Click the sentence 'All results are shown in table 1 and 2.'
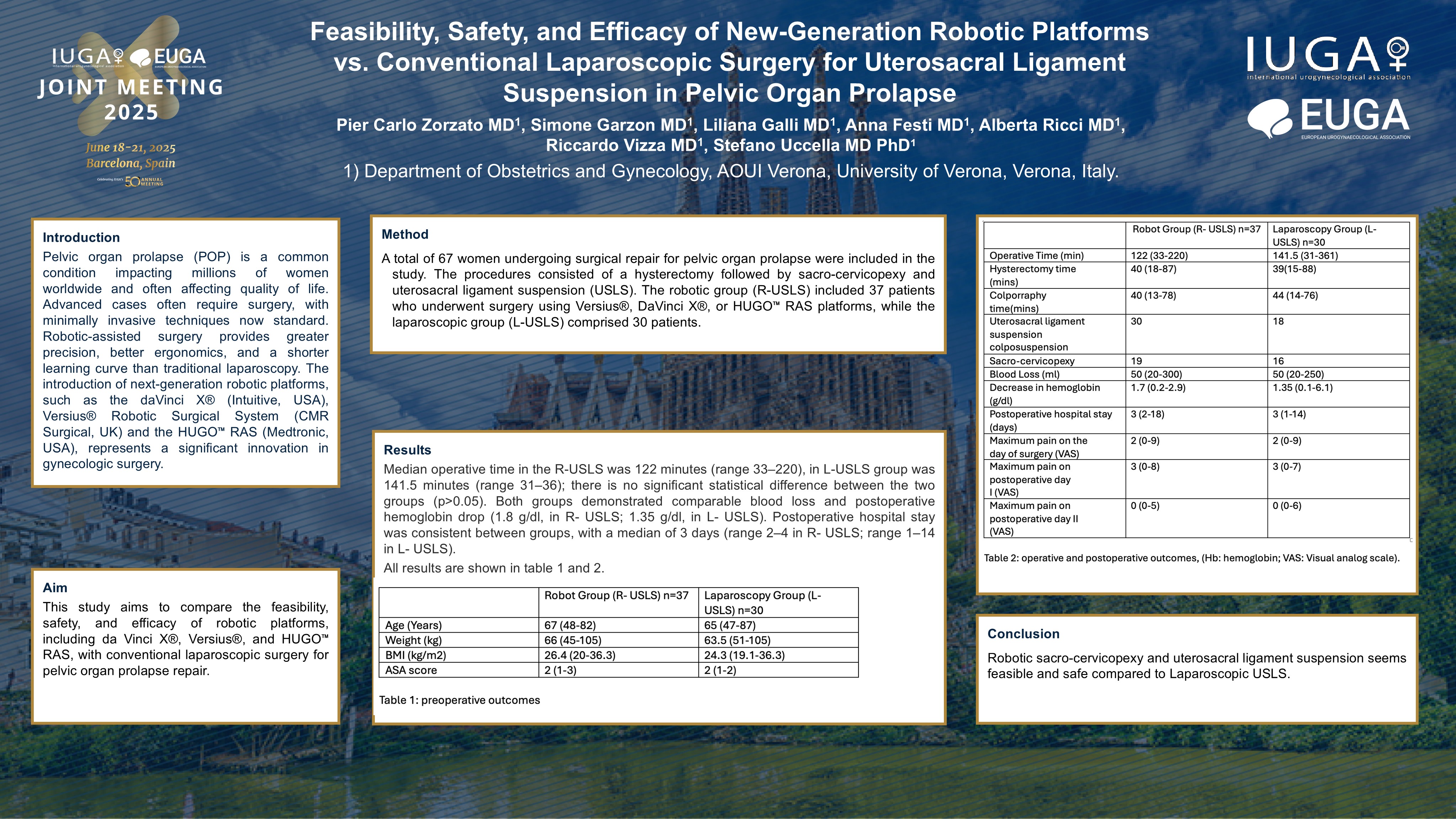The image size is (1456, 819). [494, 568]
